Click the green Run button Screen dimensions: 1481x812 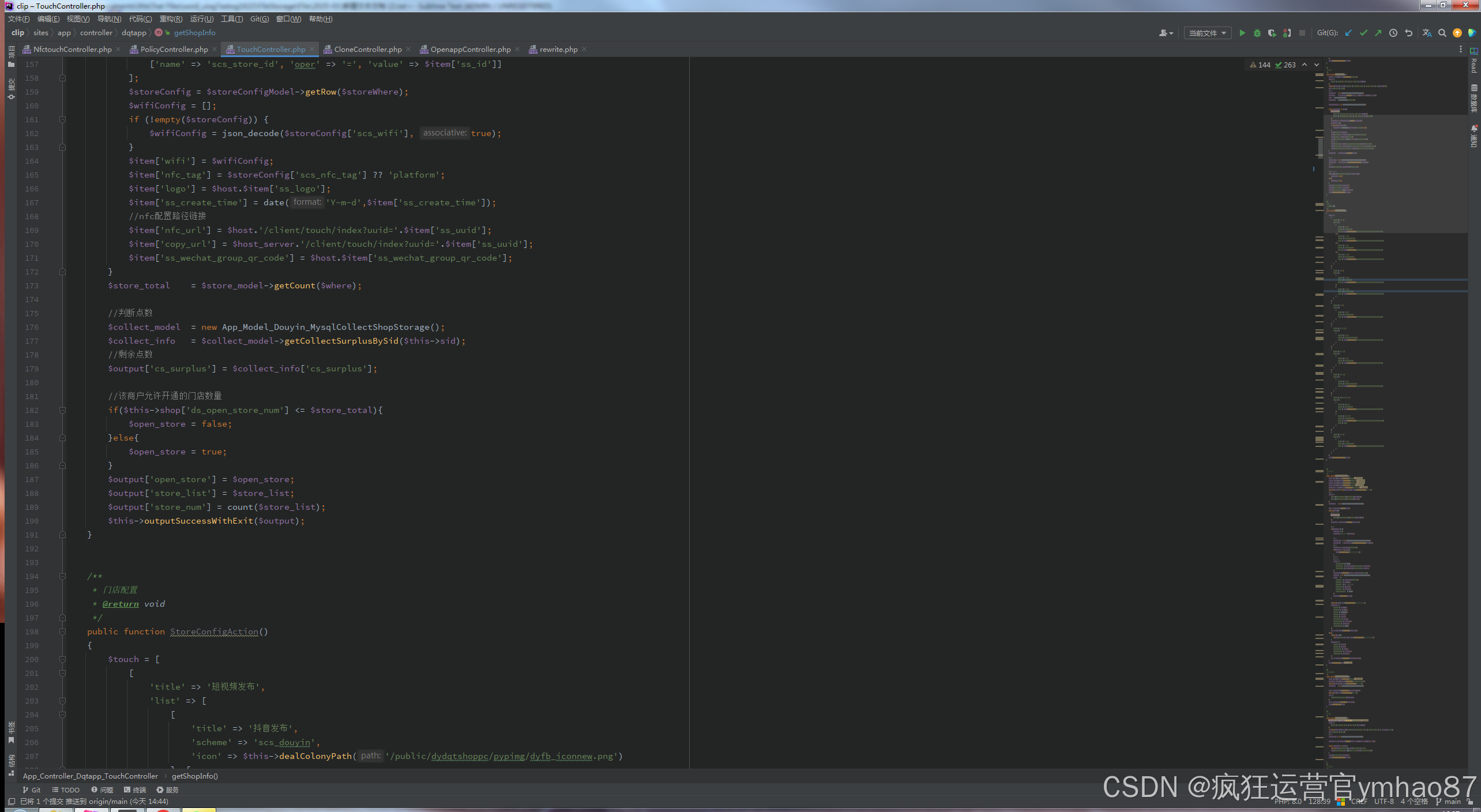pyautogui.click(x=1242, y=33)
